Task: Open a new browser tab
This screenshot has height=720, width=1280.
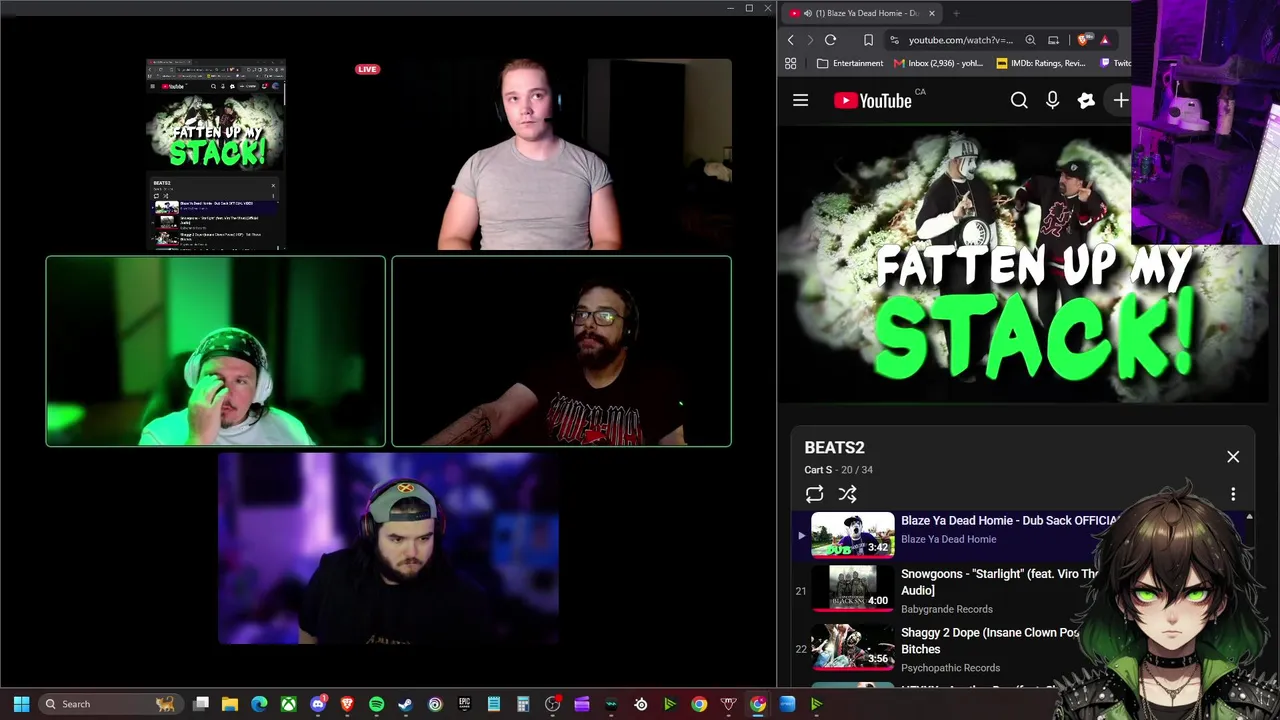Action: point(956,13)
